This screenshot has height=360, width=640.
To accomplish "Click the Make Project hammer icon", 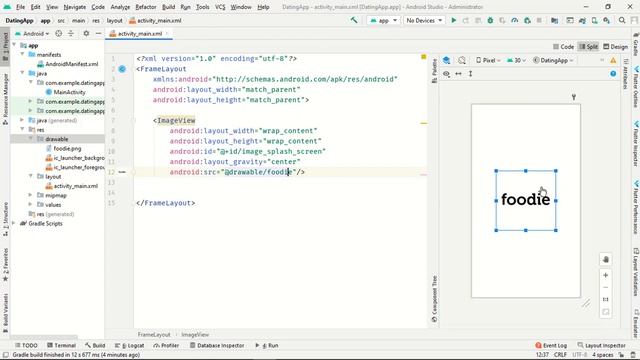I will click(x=354, y=20).
